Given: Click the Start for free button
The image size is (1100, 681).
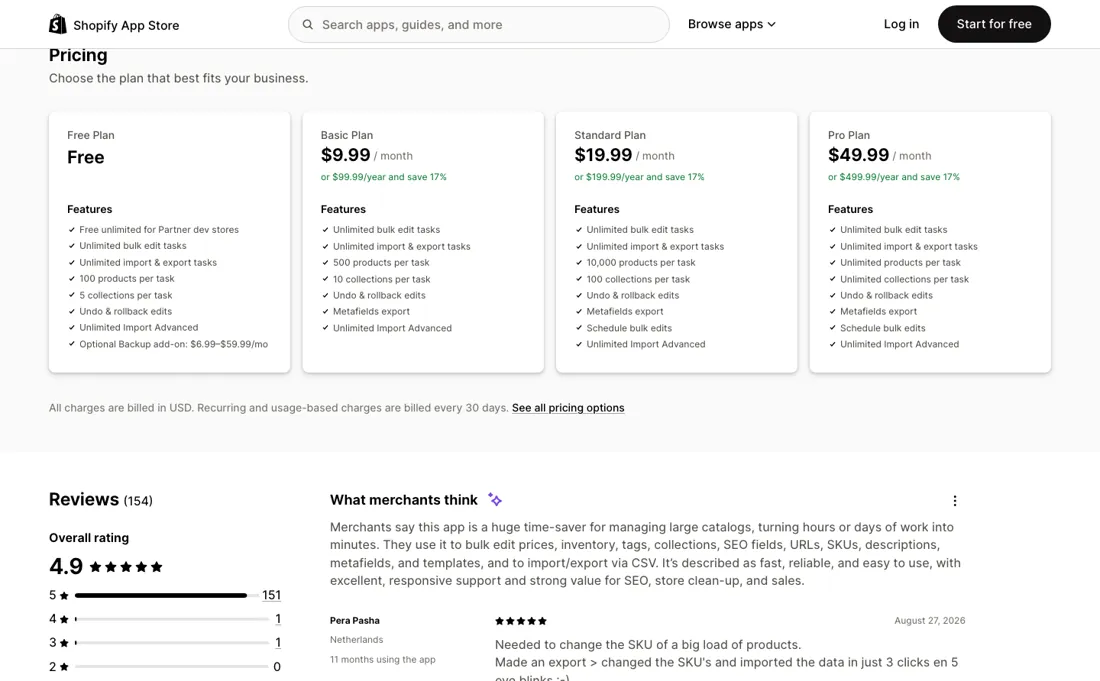Looking at the screenshot, I should tap(994, 24).
